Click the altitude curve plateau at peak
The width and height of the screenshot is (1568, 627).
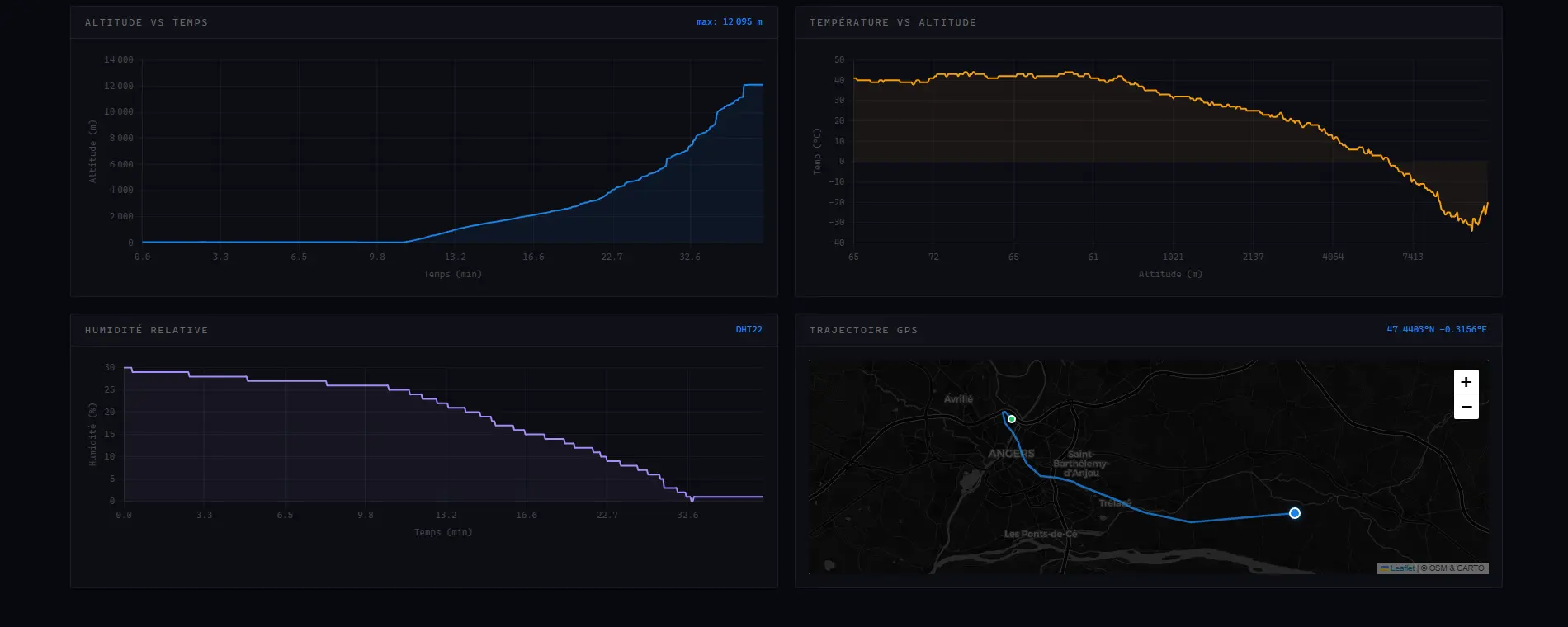[x=753, y=85]
